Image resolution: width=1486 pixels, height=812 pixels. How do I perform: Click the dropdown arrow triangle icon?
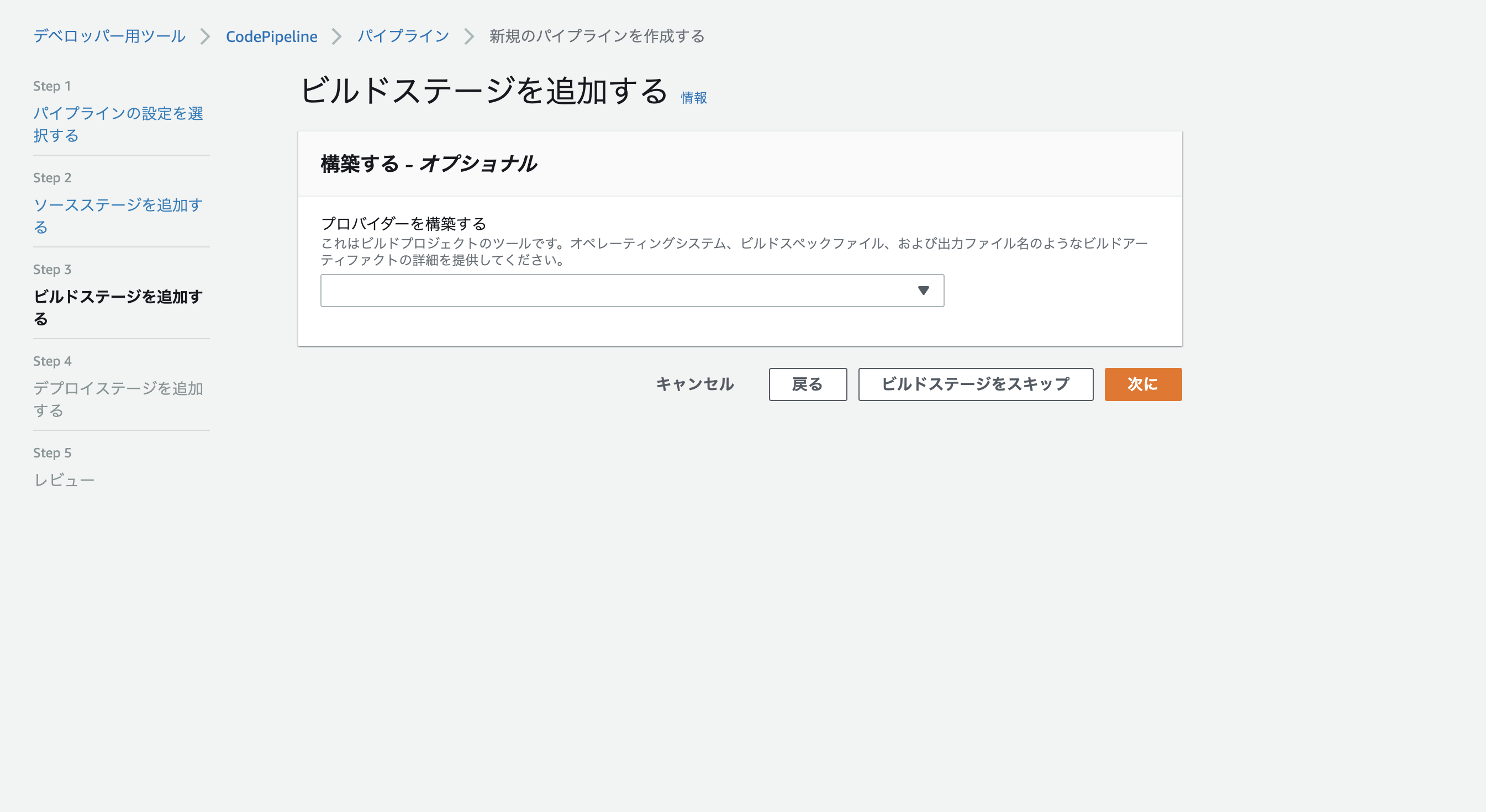tap(923, 291)
